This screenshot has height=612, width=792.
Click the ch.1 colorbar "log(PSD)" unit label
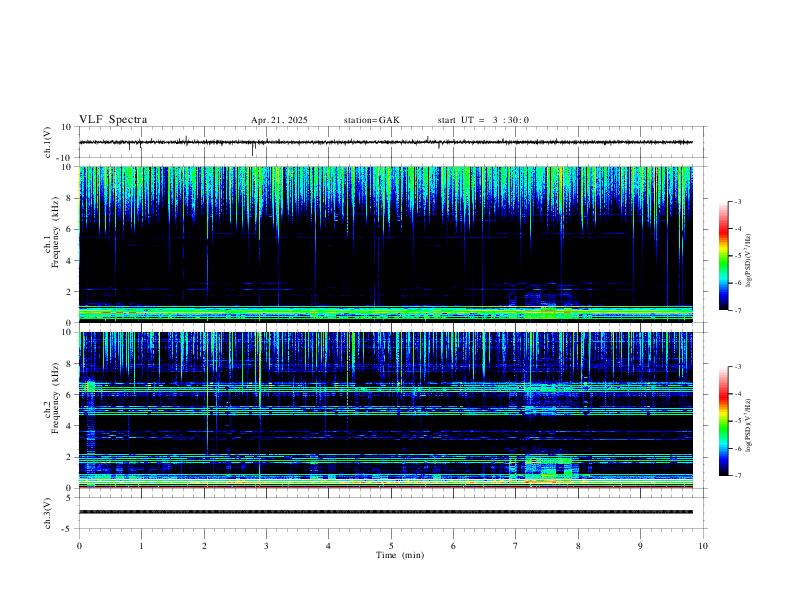749,261
